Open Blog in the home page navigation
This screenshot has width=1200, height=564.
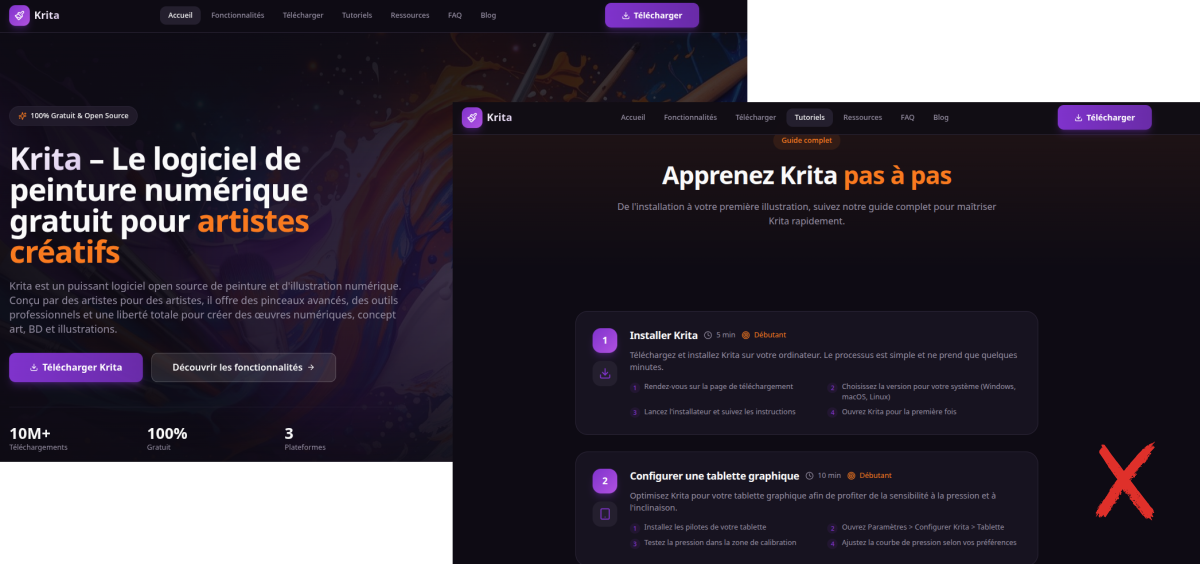tap(488, 15)
